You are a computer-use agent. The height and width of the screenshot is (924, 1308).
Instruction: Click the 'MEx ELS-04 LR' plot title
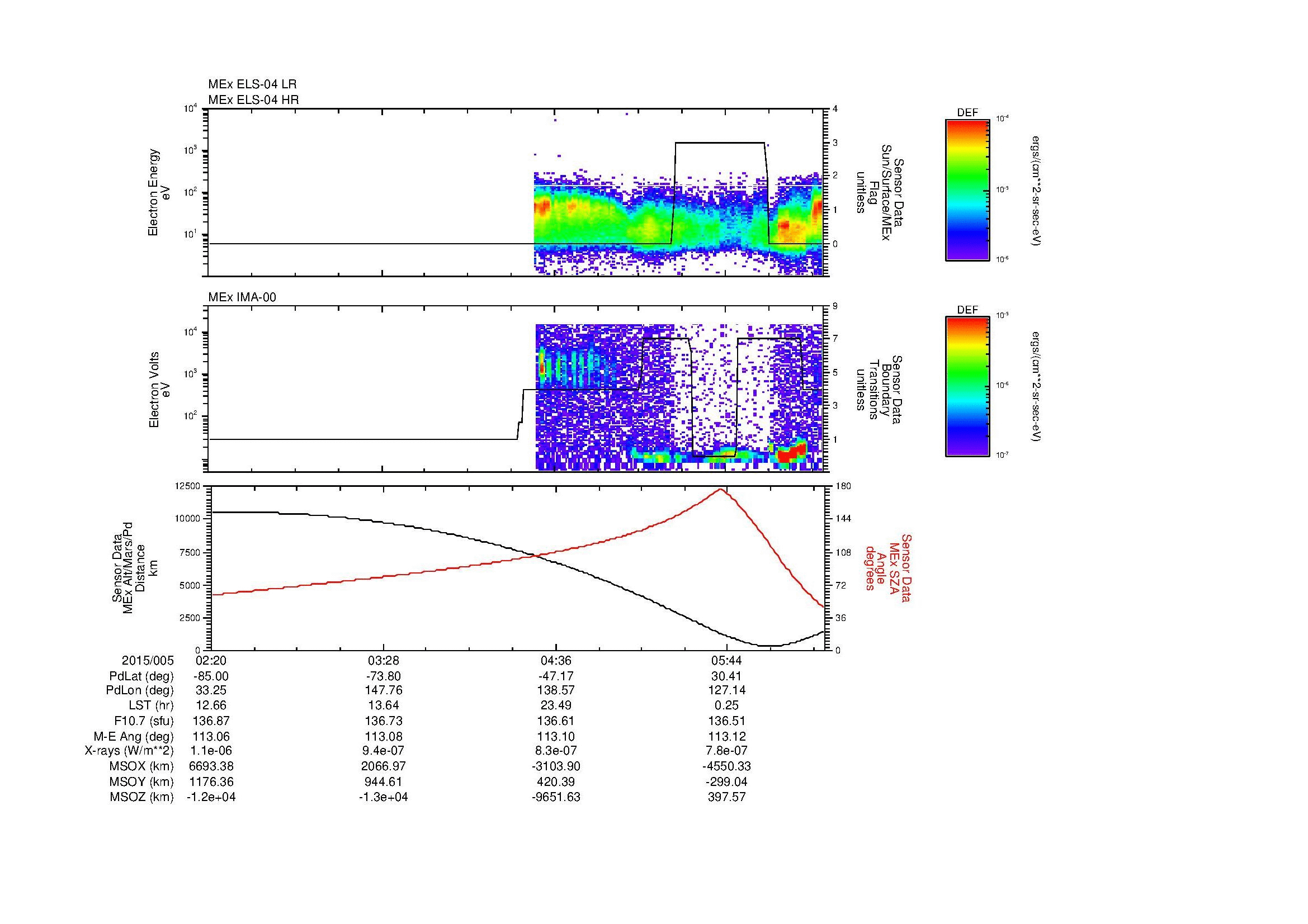point(252,84)
